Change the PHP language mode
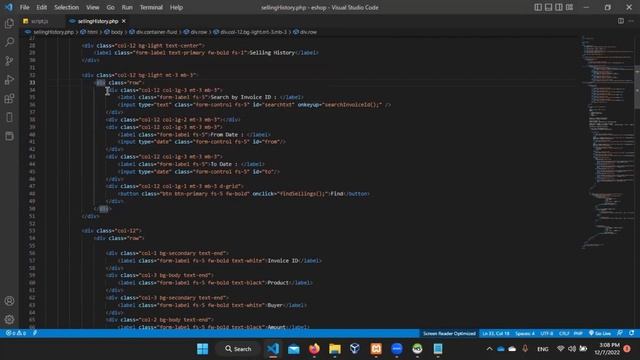640x360 pixels. 578,333
